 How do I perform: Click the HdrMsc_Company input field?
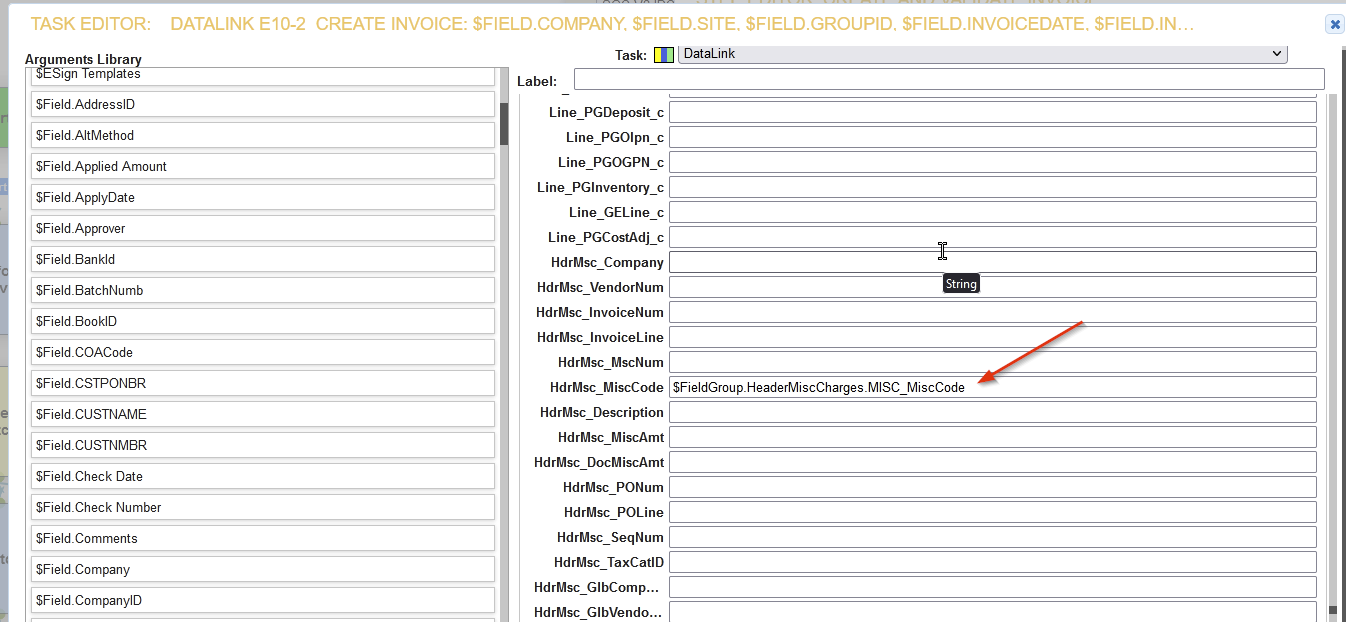(995, 262)
